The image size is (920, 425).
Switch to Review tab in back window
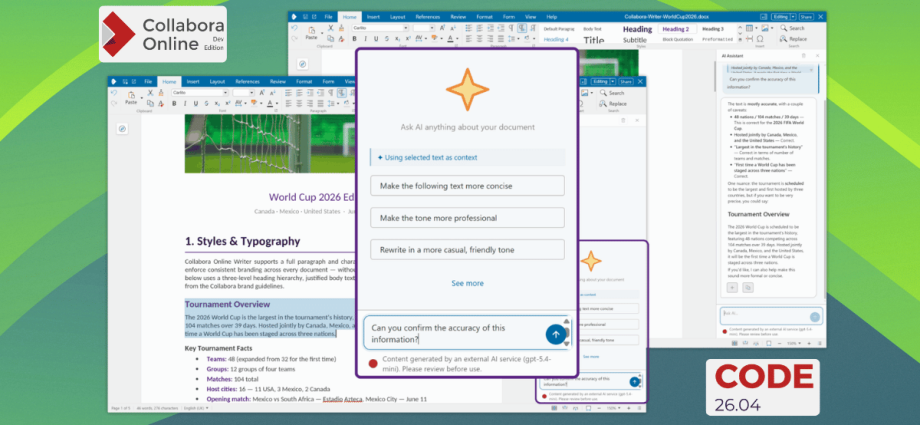(458, 17)
